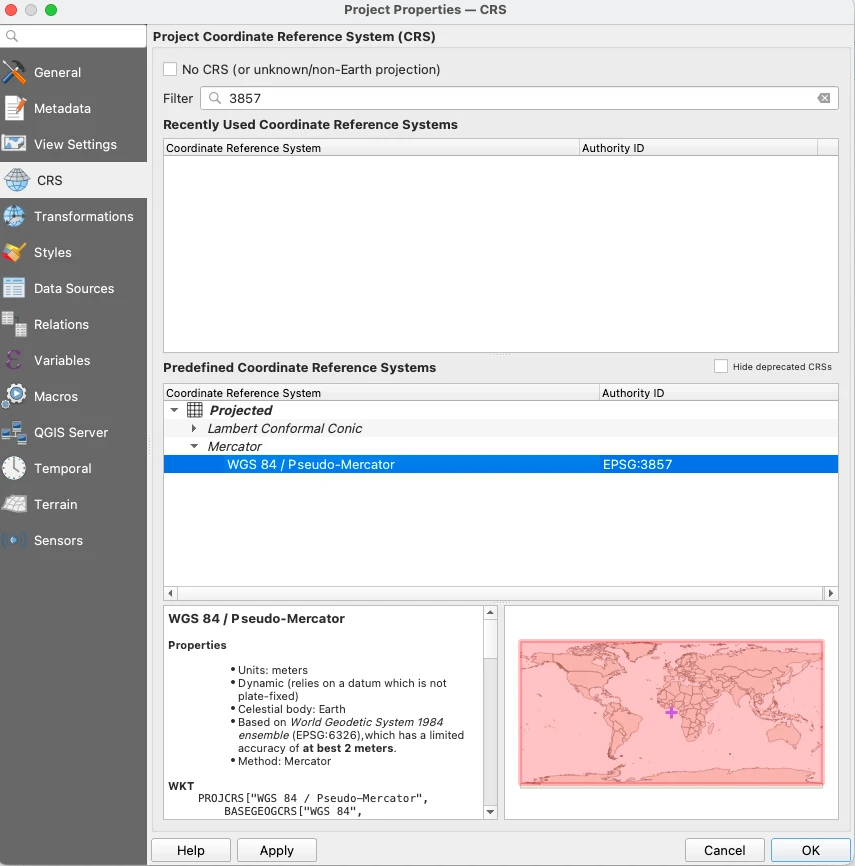
Task: Click the Relations tables icon
Action: (x=14, y=324)
